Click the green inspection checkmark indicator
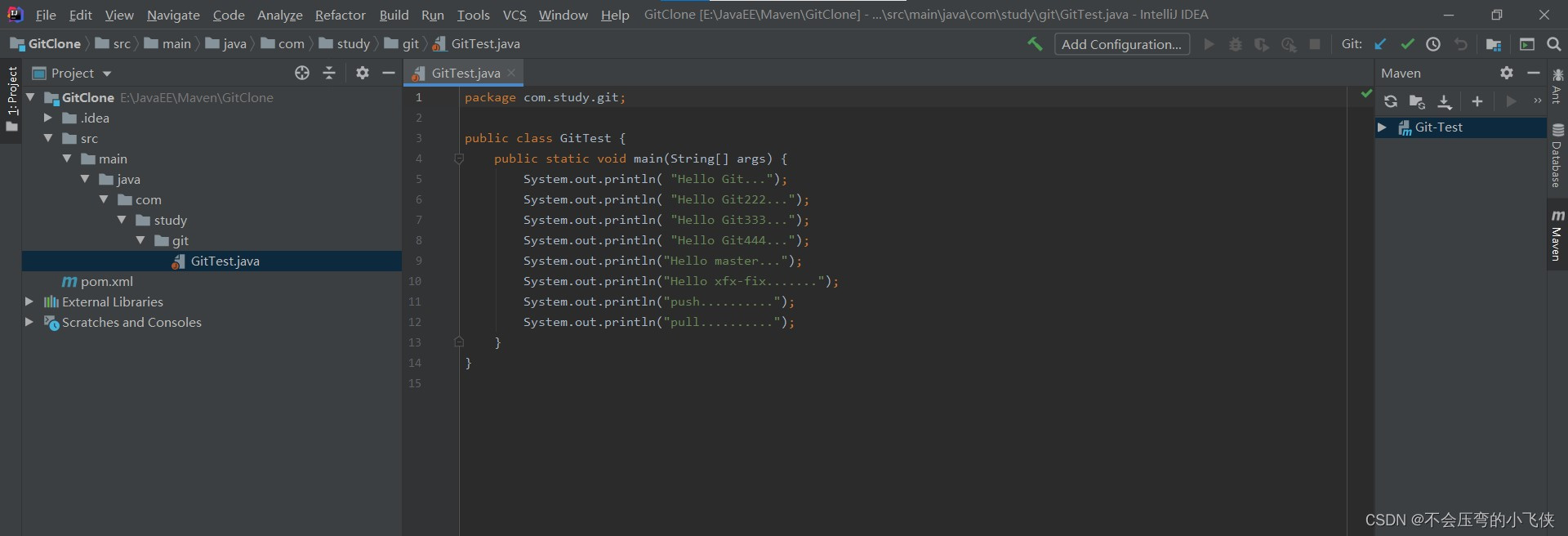The height and width of the screenshot is (536, 1568). point(1366,94)
